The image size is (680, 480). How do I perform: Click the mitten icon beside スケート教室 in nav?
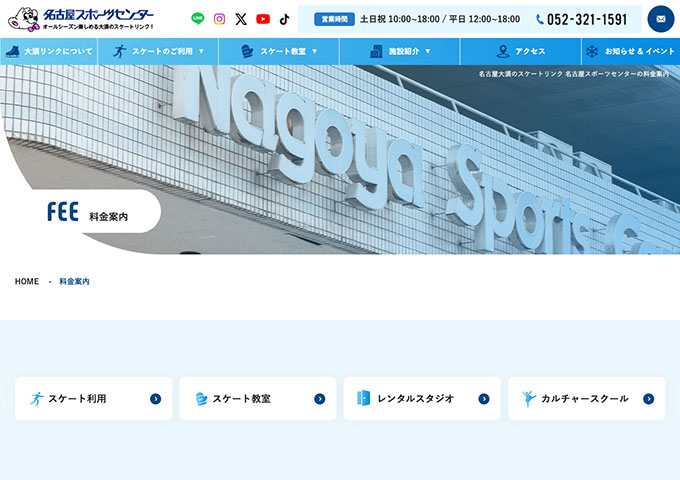point(247,51)
